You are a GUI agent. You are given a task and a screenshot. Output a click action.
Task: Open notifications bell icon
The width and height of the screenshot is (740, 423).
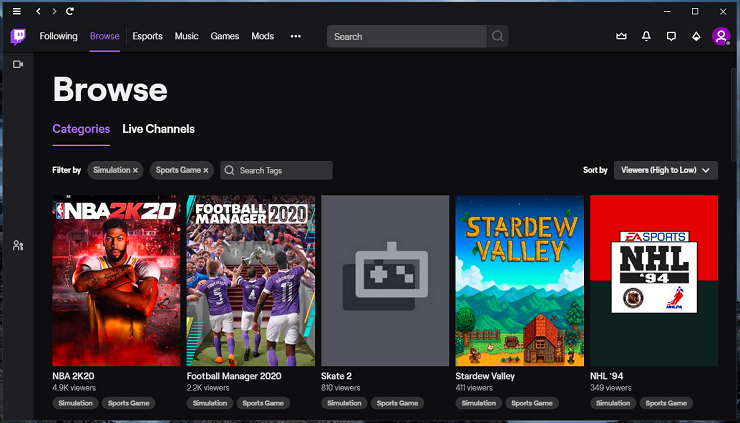(x=646, y=36)
